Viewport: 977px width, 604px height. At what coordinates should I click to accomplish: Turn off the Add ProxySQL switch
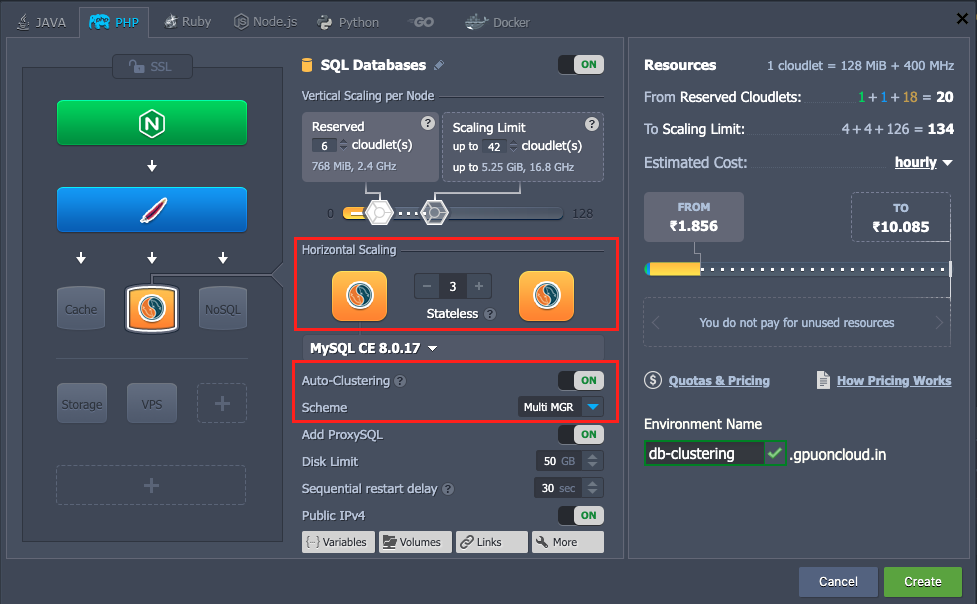[580, 434]
